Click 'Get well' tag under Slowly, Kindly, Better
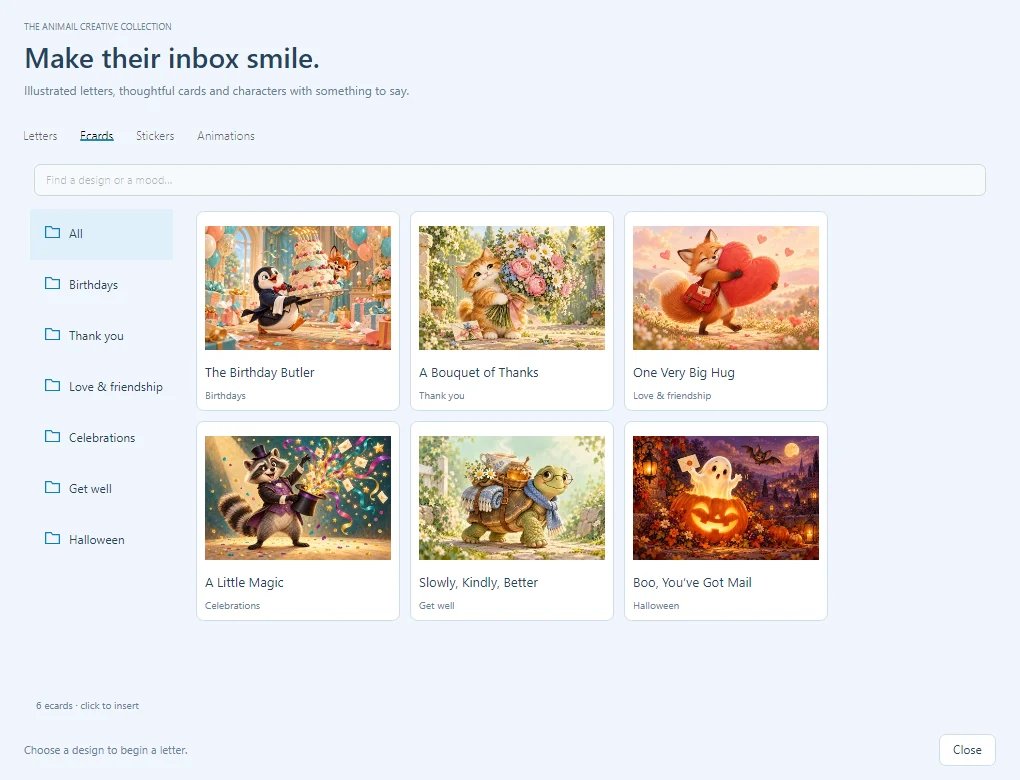Screen dimensions: 1020x780 point(436,606)
